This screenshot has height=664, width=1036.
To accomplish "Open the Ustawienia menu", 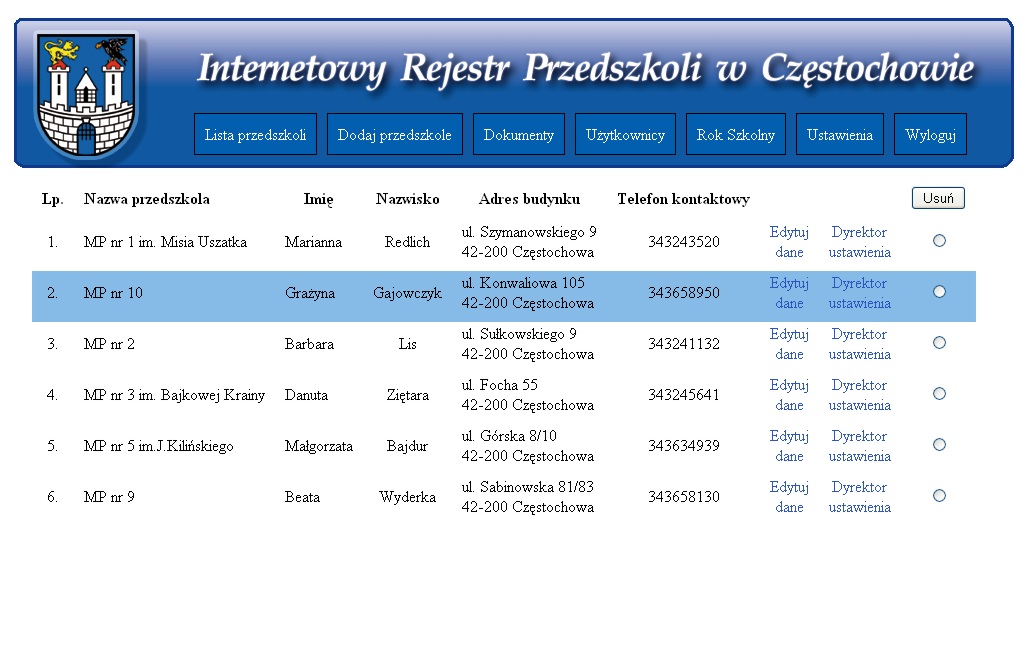I will 839,135.
